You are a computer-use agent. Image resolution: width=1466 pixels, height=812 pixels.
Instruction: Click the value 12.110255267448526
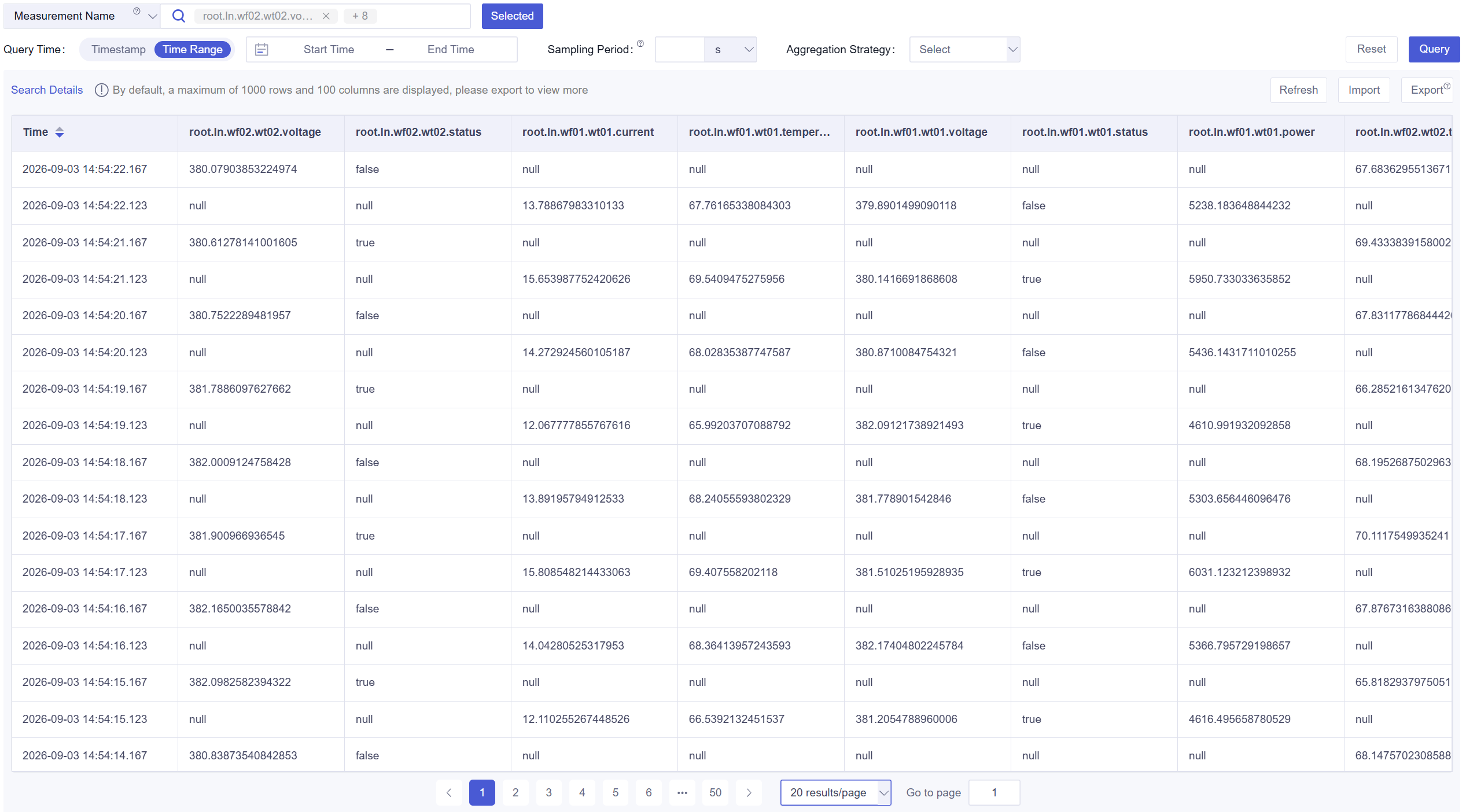coord(576,719)
